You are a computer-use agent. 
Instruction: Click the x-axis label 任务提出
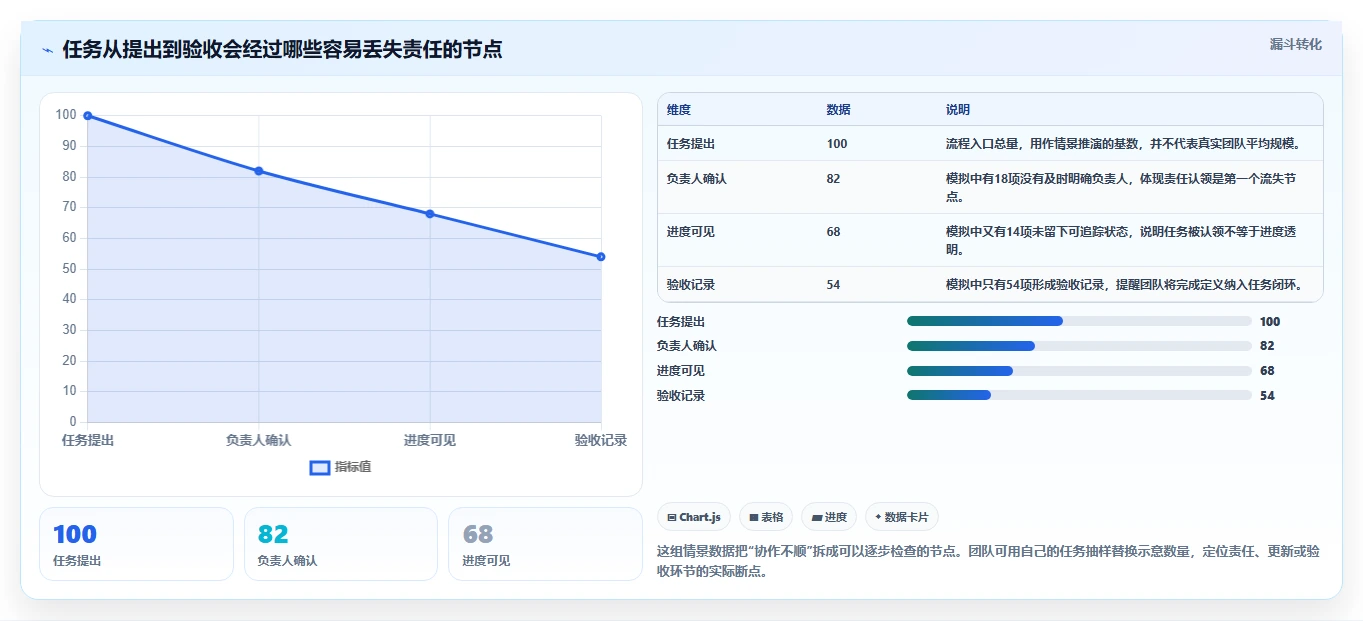click(x=88, y=440)
